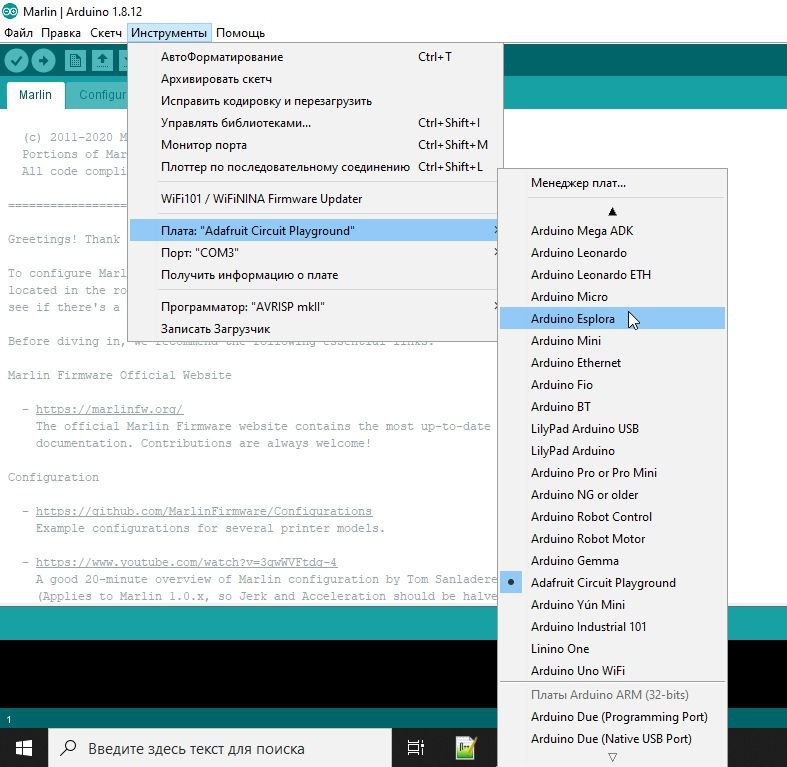Choose Arduino BT board
This screenshot has width=787, height=767.
pyautogui.click(x=612, y=407)
